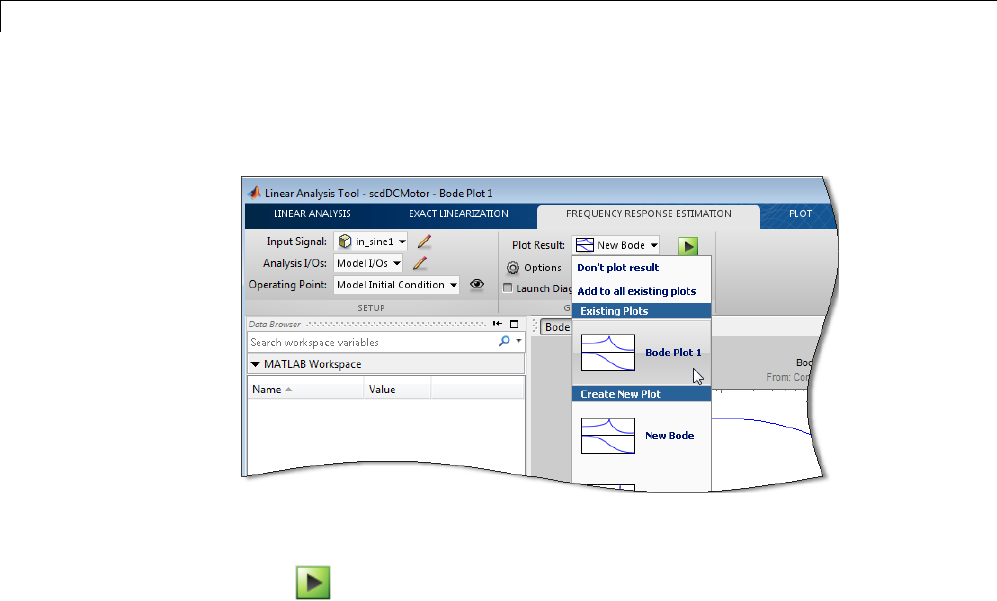Sort by the Name column header
The image size is (997, 601).
coord(305,389)
